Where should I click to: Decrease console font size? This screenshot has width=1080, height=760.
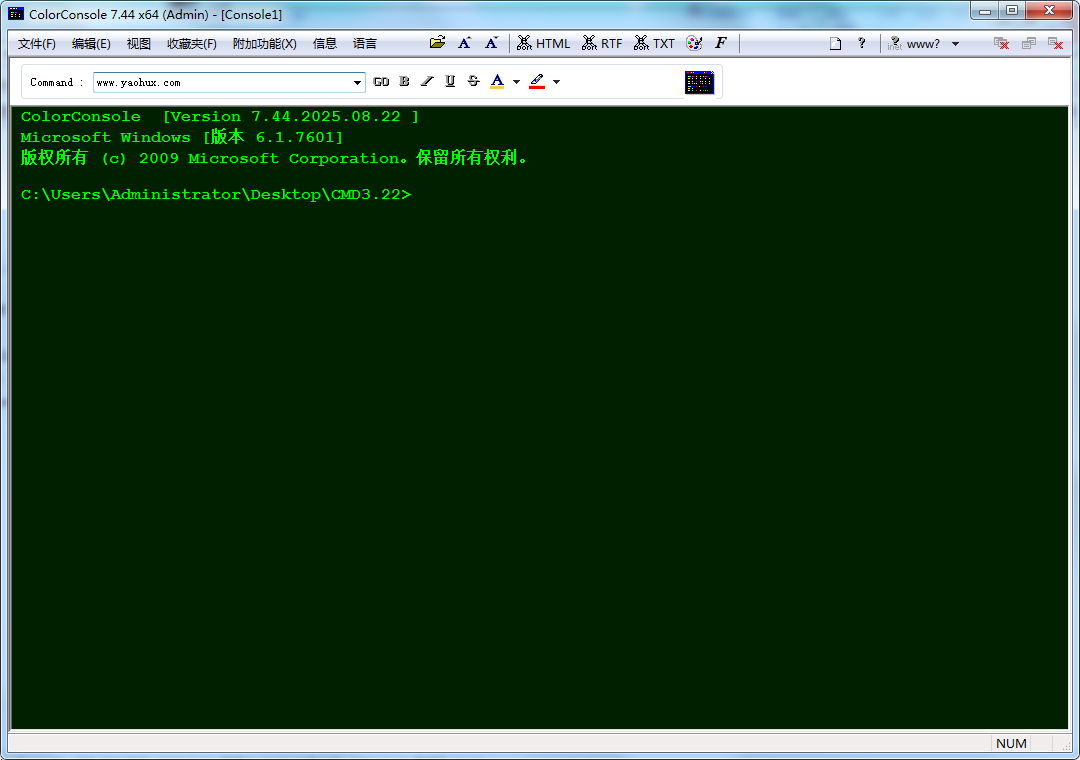pos(491,43)
